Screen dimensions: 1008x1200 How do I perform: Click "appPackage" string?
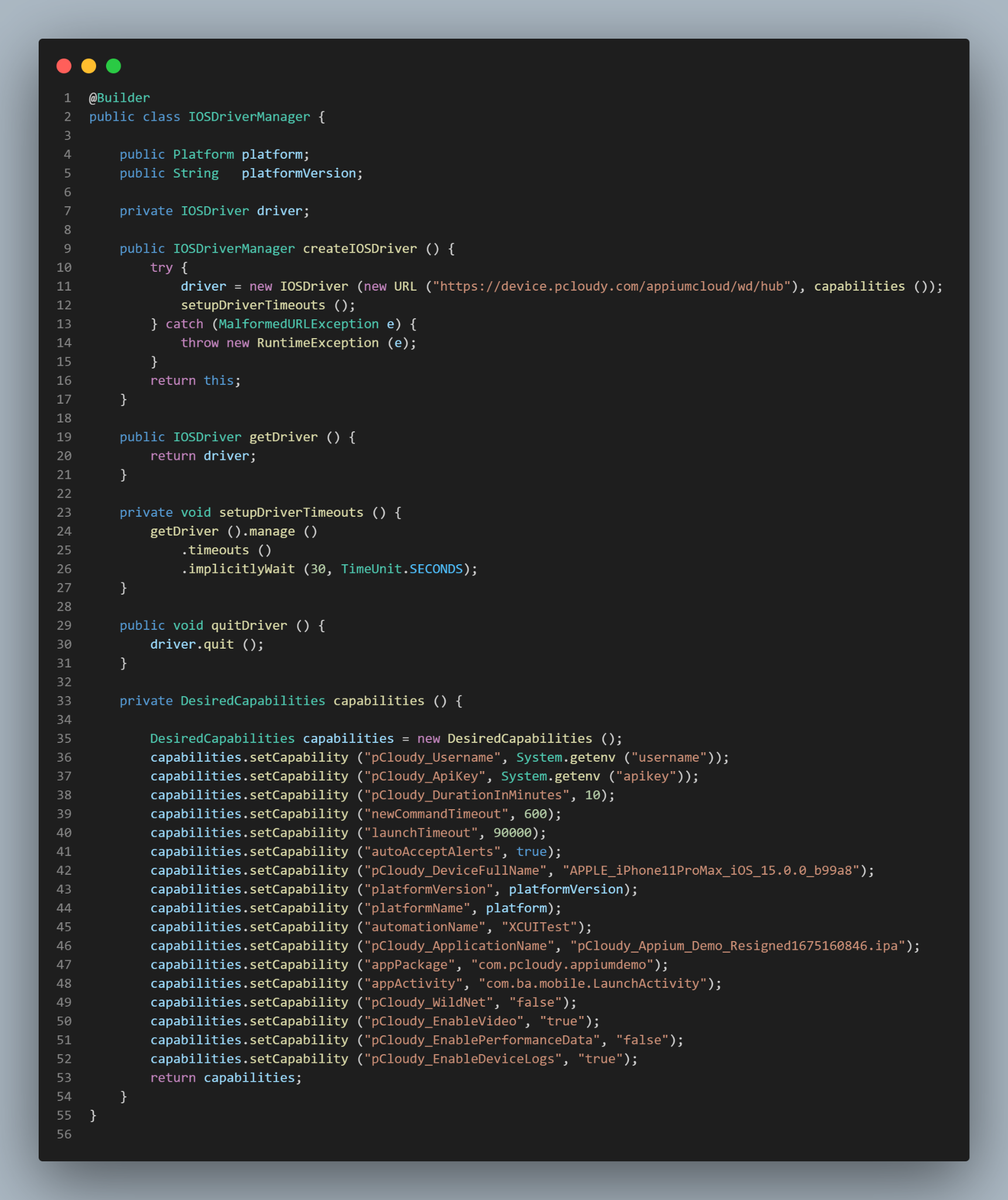(409, 964)
